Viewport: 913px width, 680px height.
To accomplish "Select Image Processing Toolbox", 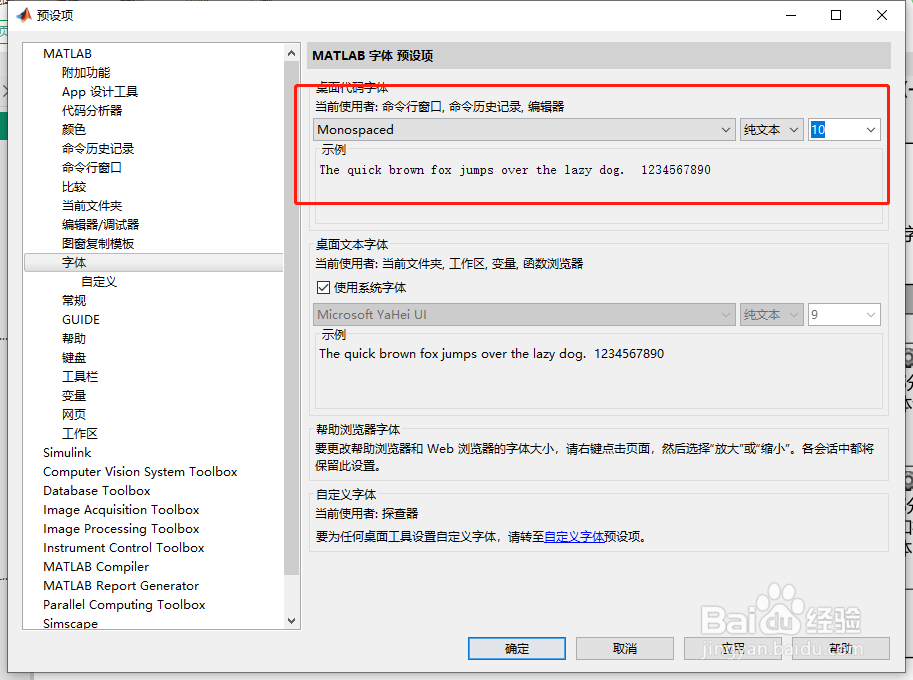I will tap(121, 529).
